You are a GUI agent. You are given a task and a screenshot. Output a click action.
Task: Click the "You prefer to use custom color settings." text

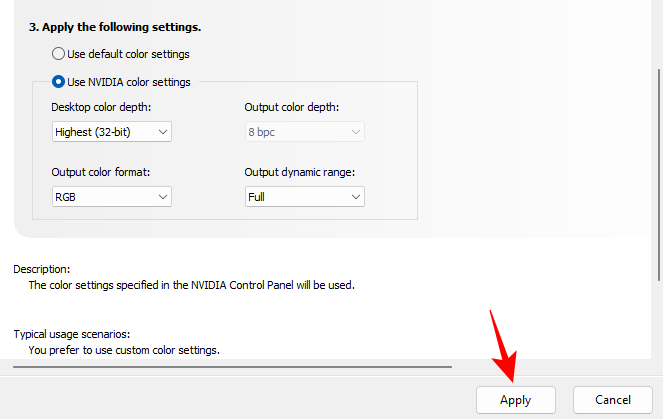(123, 350)
